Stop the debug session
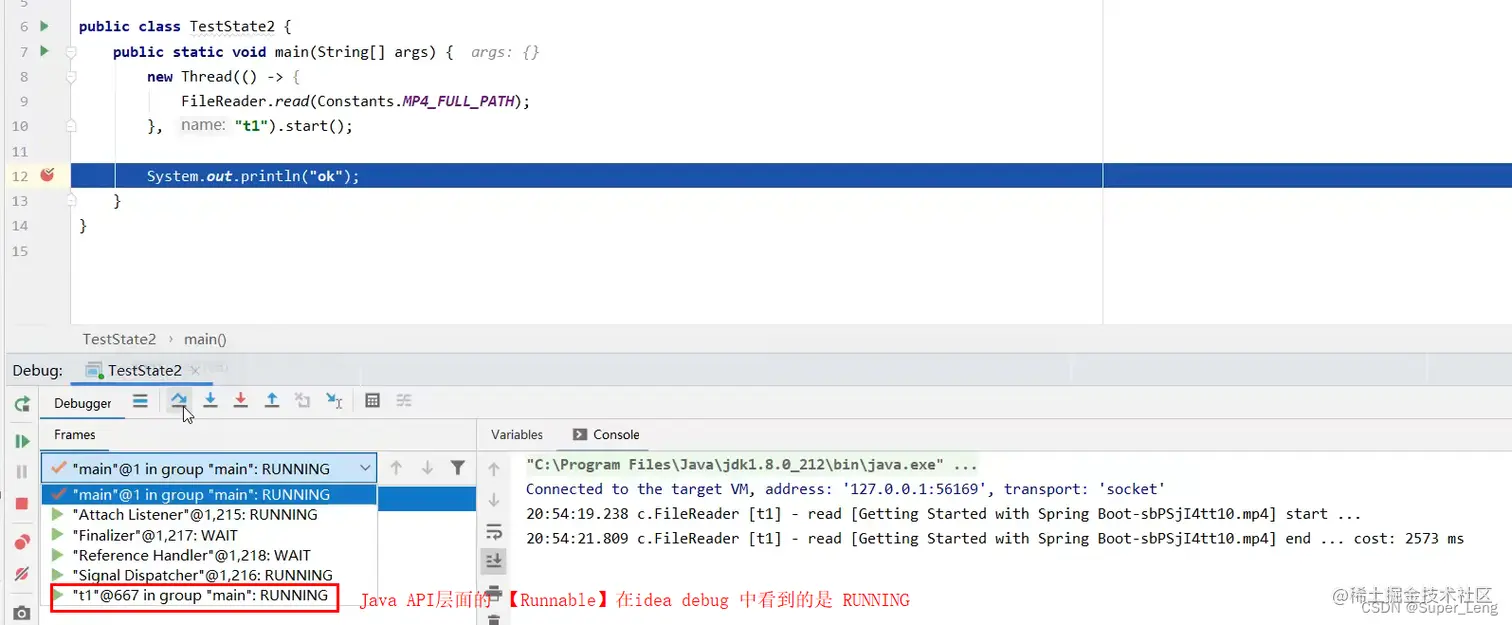Image resolution: width=1512 pixels, height=625 pixels. [22, 503]
